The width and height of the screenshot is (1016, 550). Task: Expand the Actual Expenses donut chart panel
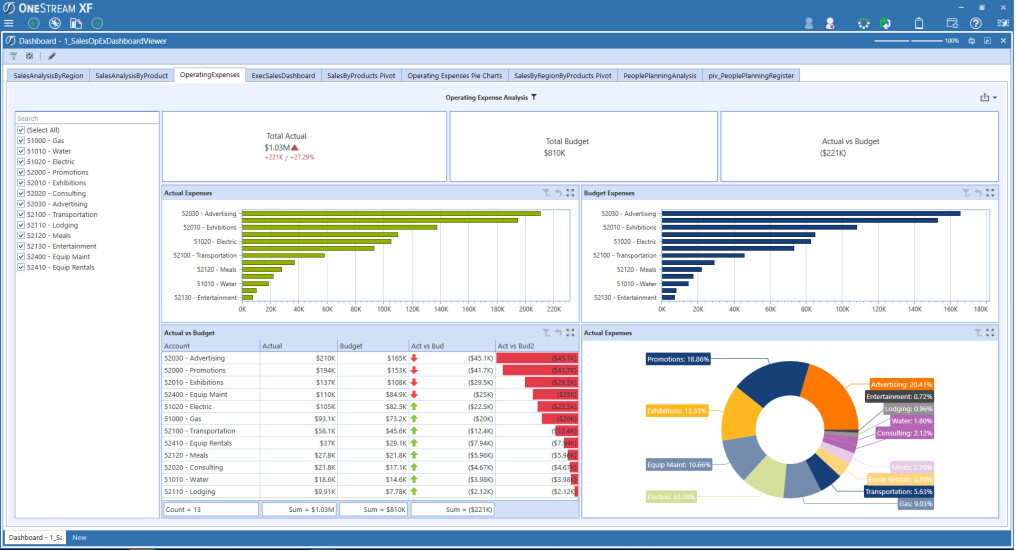pyautogui.click(x=990, y=333)
